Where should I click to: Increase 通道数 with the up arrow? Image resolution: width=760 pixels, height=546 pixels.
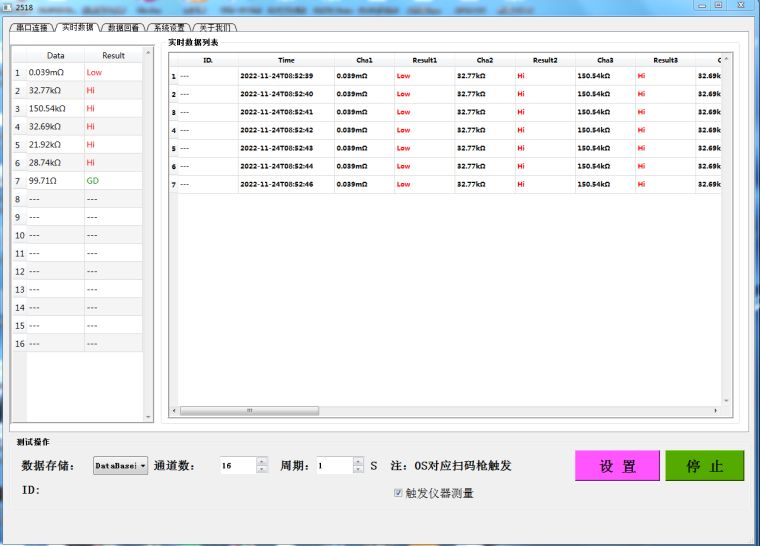click(x=262, y=461)
